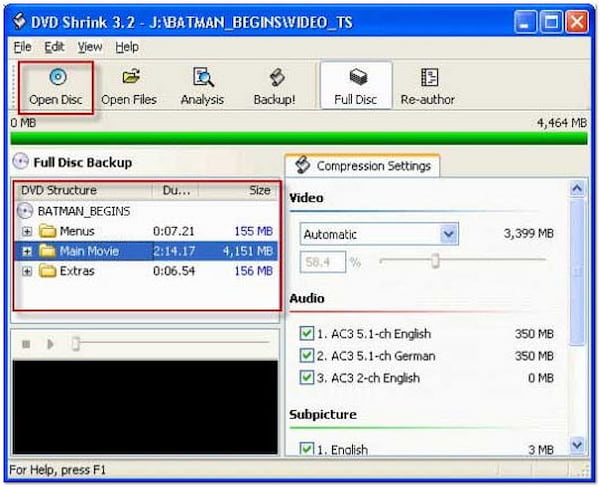
Task: Click the Backup! toolbar button
Action: point(275,88)
